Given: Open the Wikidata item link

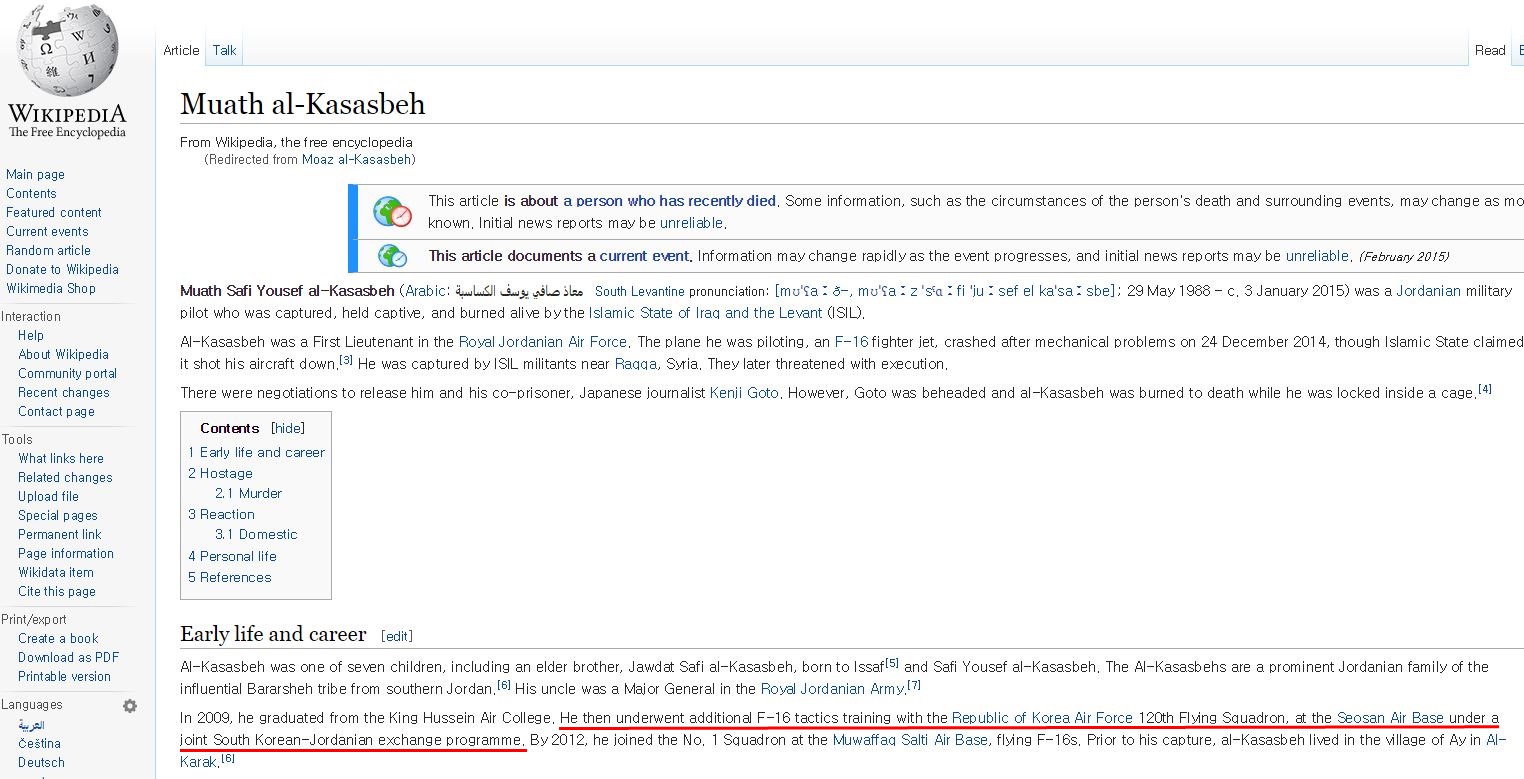Looking at the screenshot, I should [x=56, y=572].
